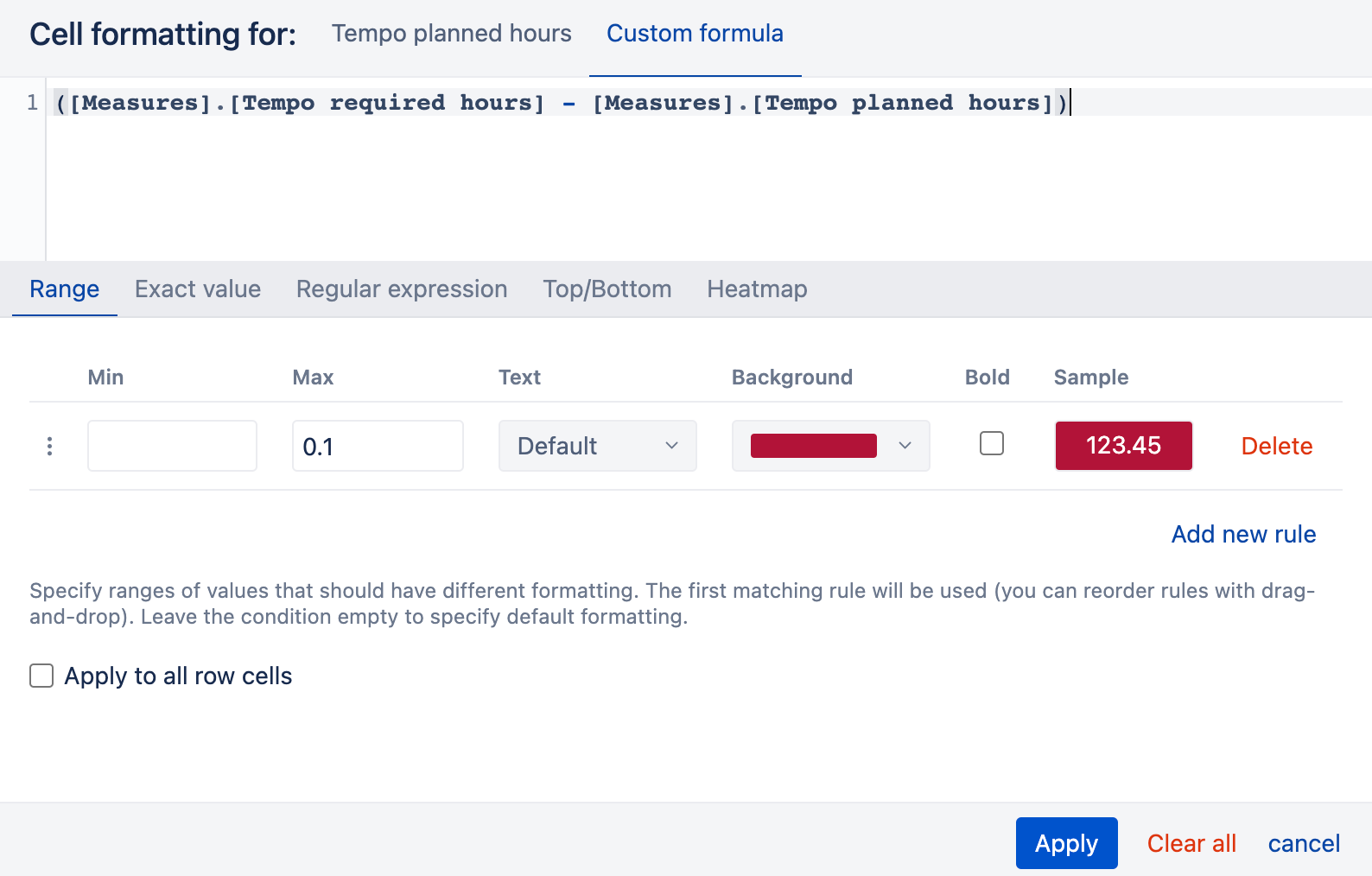Select the Top/Bottom tab
The height and width of the screenshot is (876, 1372).
tap(607, 289)
